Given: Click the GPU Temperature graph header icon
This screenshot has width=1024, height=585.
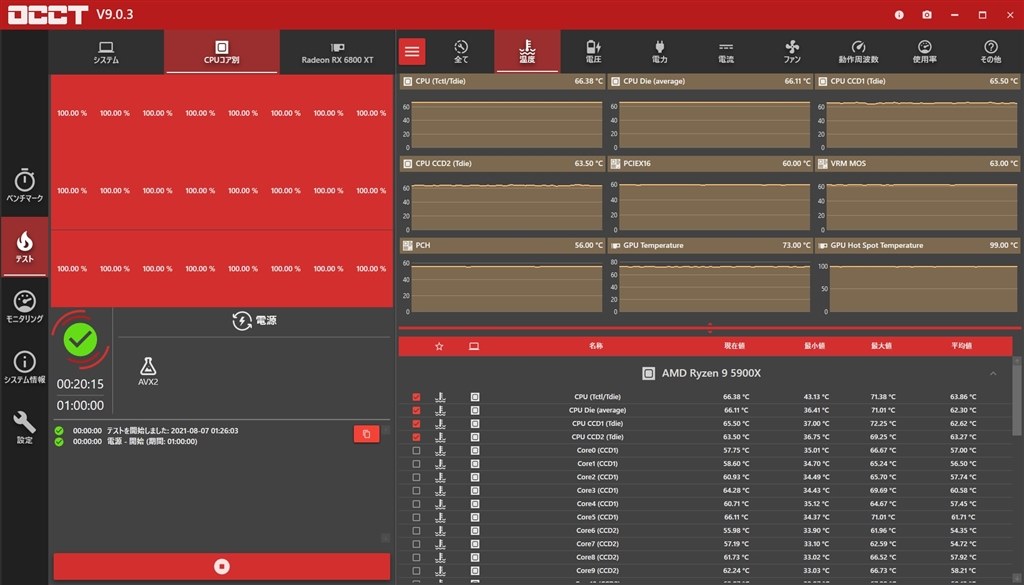Looking at the screenshot, I should (615, 245).
